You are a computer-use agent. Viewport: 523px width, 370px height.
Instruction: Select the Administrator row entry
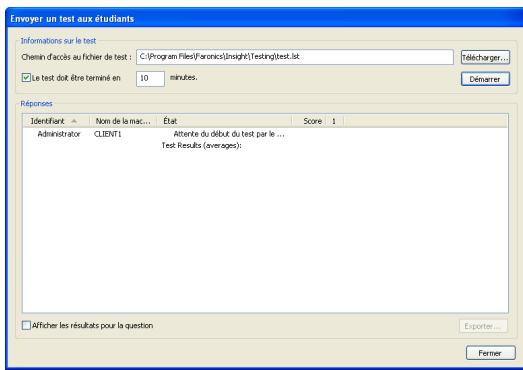coord(59,134)
